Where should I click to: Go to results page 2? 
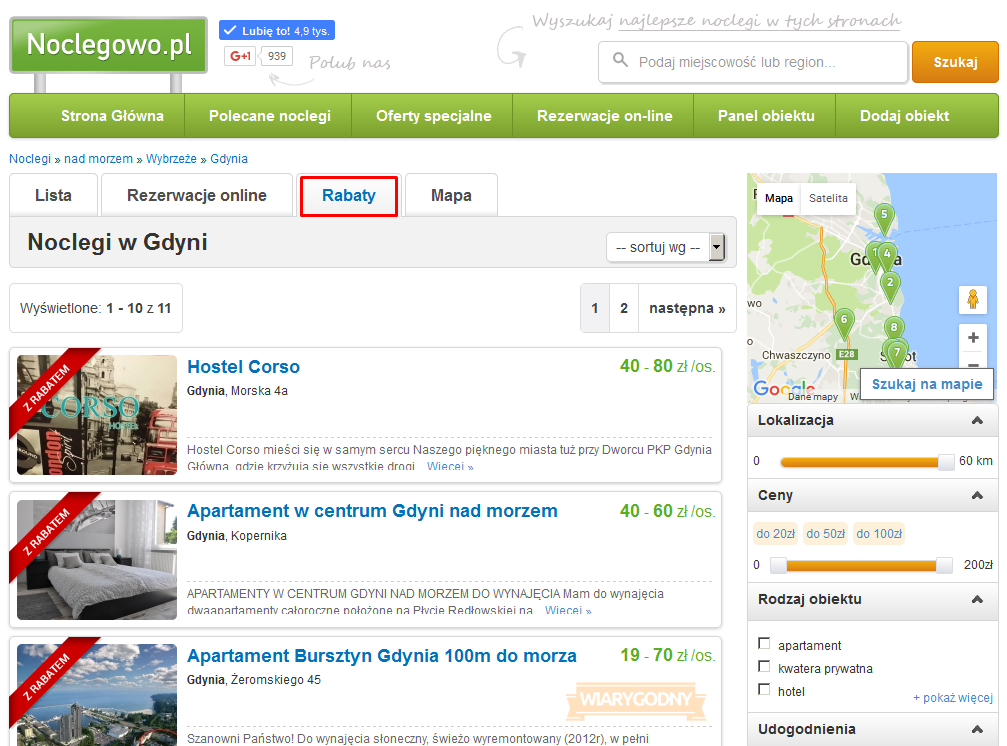624,308
